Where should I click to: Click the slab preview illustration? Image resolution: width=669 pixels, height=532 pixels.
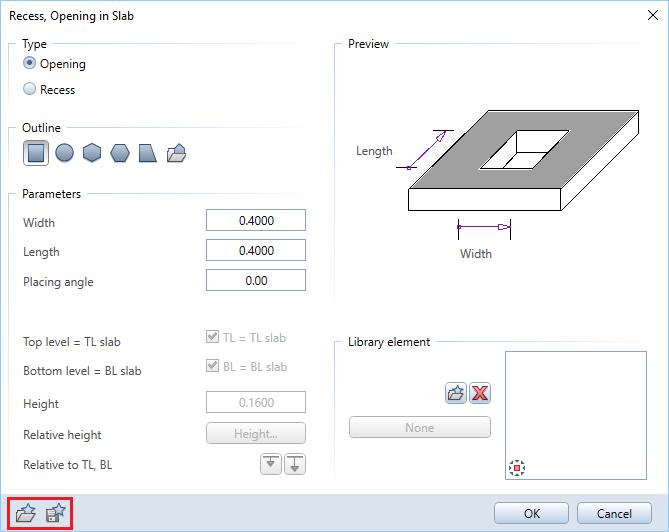[x=523, y=160]
